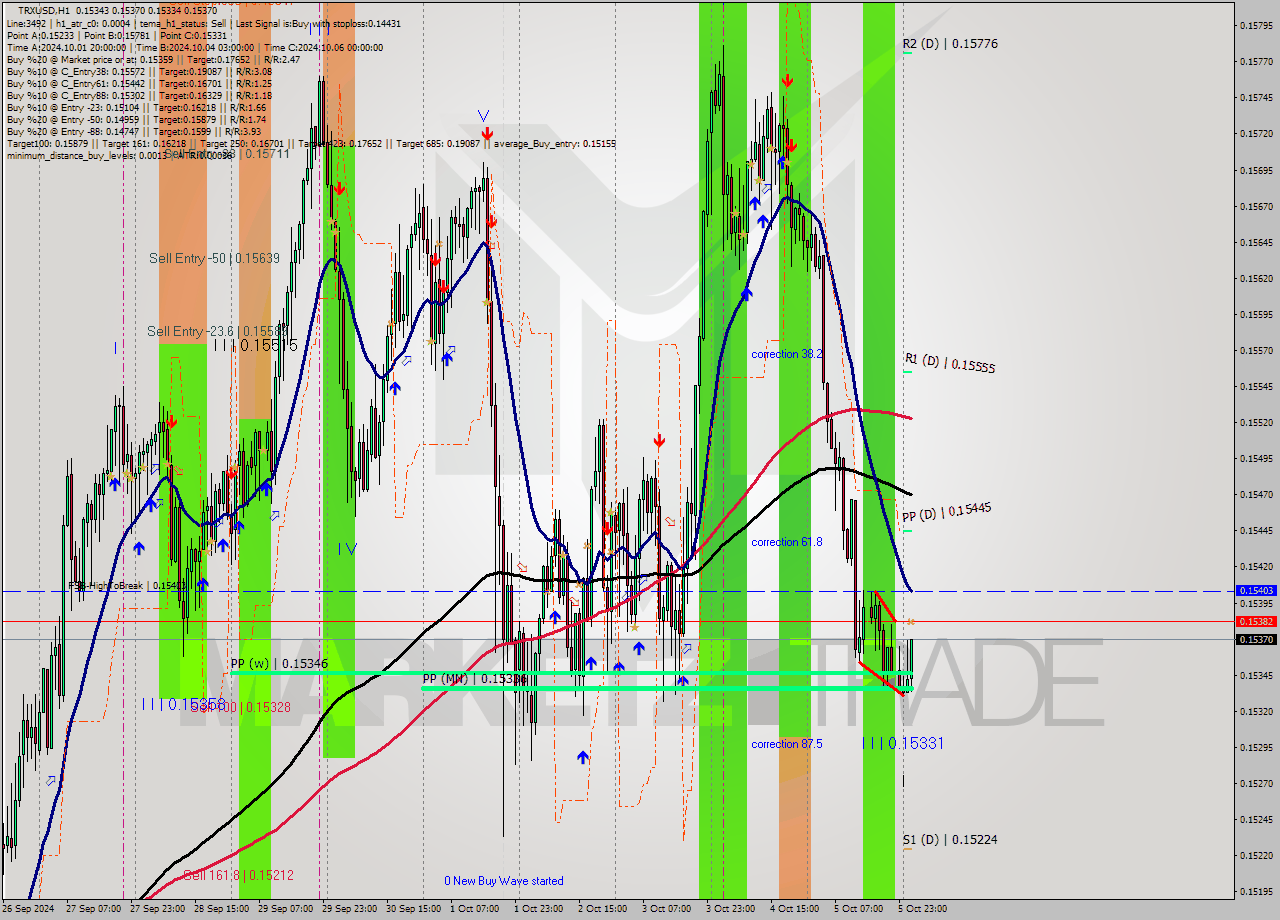The width and height of the screenshot is (1280, 920).
Task: Click the 'Buy %10 @ C_Entry88' line
Action: [139, 95]
